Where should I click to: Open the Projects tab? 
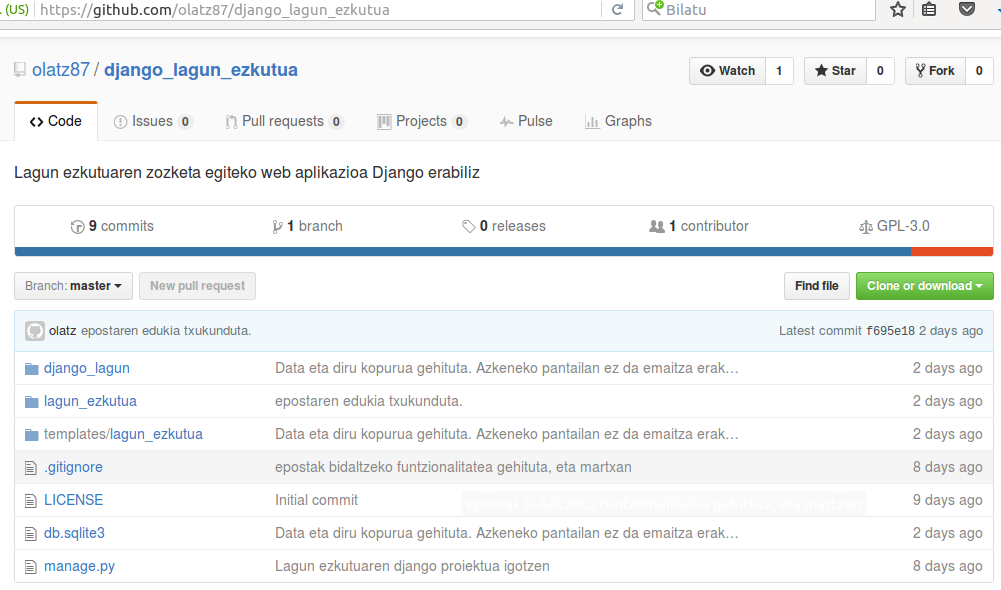(421, 121)
